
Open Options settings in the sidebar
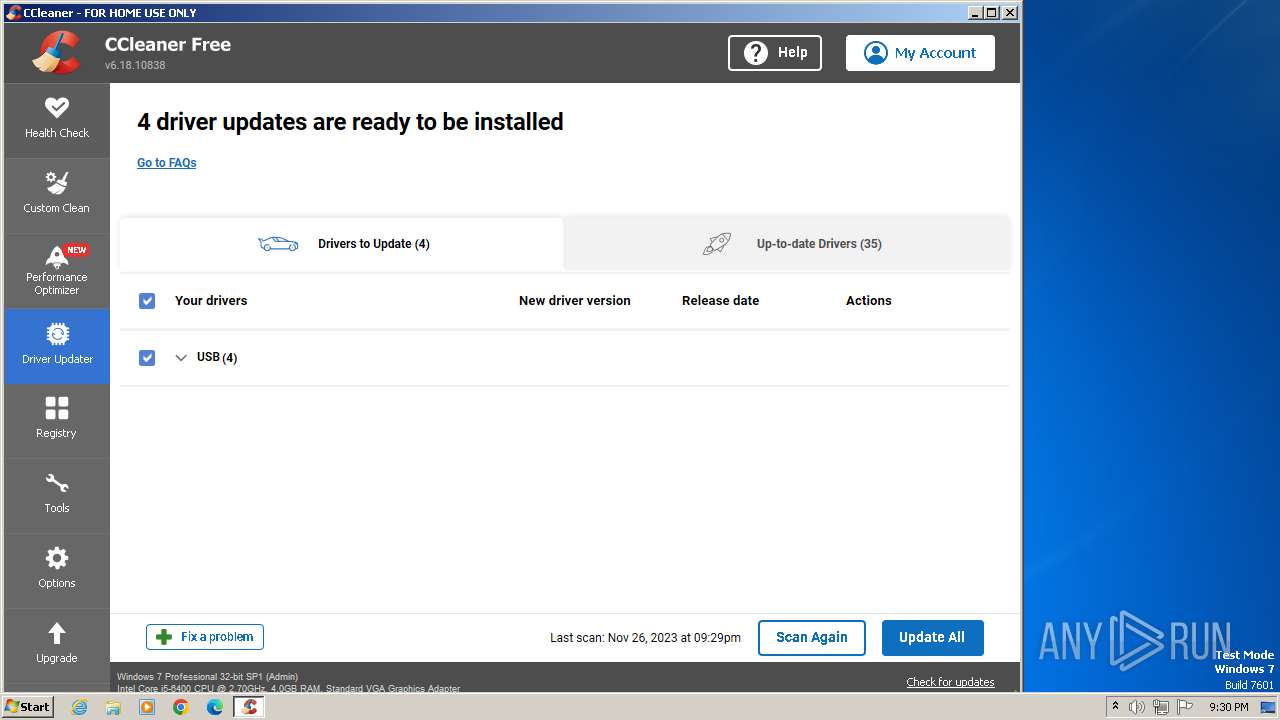57,570
